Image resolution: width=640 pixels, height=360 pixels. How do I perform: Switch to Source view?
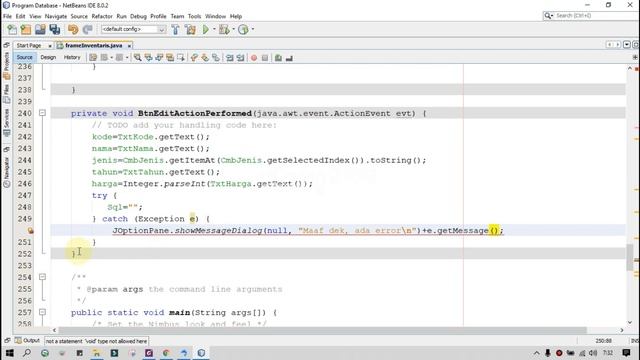tap(24, 58)
